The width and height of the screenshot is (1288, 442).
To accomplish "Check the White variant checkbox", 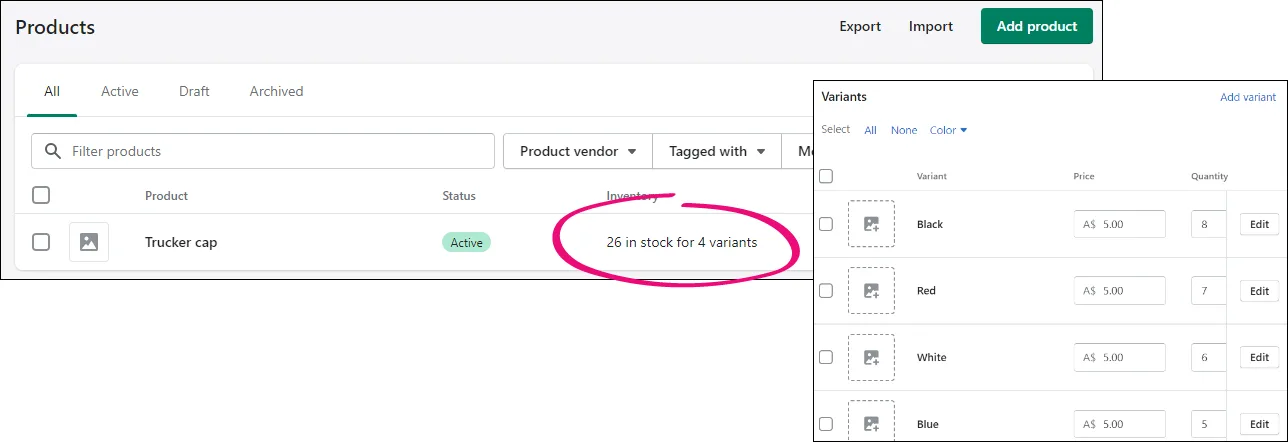I will coord(826,357).
